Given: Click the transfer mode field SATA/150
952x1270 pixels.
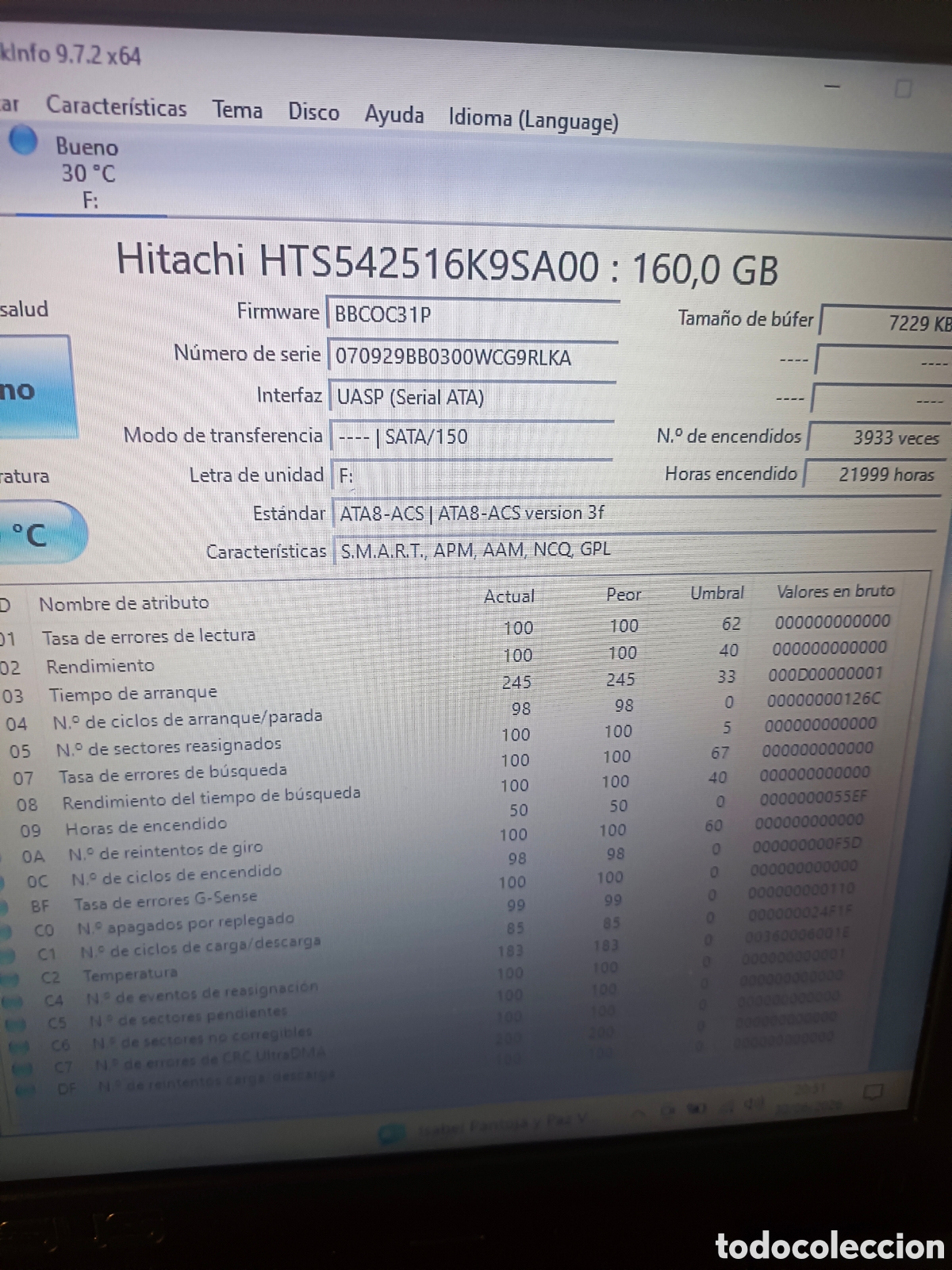Looking at the screenshot, I should 472,436.
